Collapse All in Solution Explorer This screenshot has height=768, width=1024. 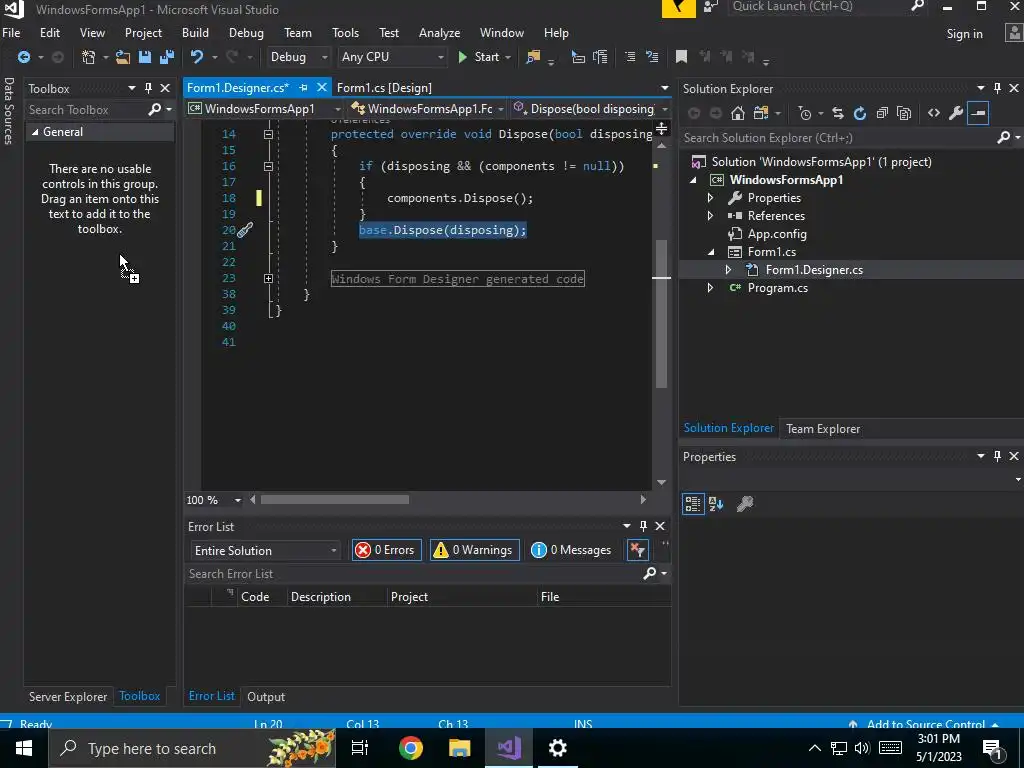tap(882, 114)
